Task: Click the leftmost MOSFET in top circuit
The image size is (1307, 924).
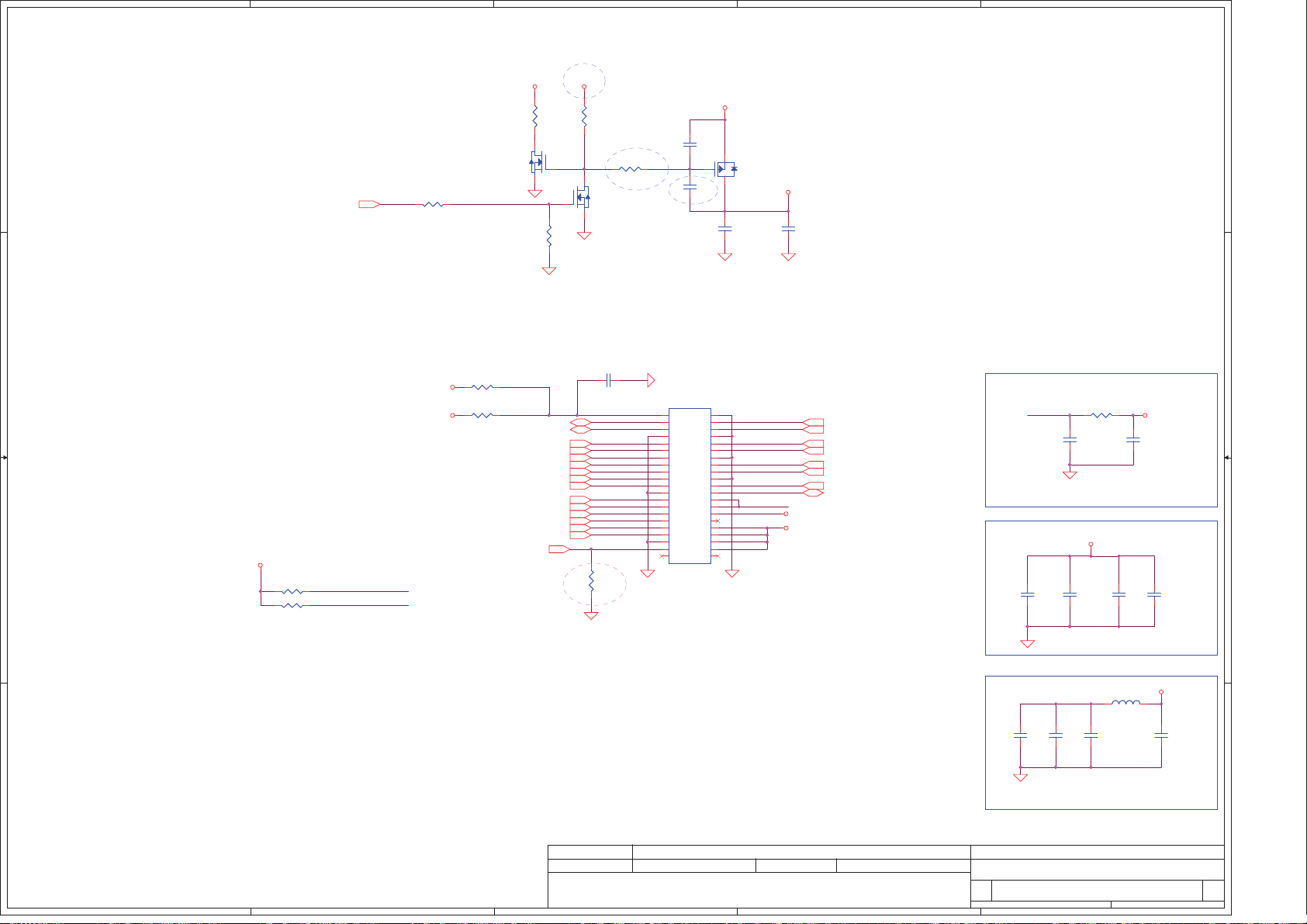Action: 537,162
